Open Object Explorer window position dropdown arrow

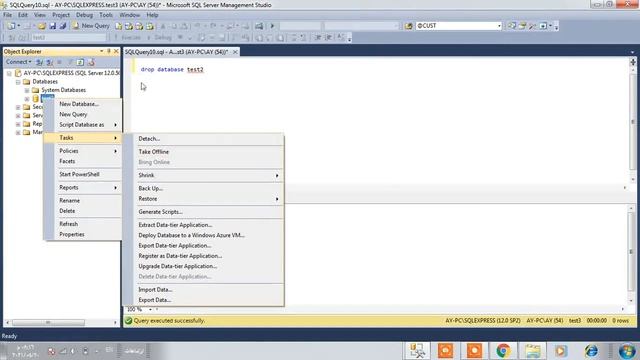[x=101, y=51]
